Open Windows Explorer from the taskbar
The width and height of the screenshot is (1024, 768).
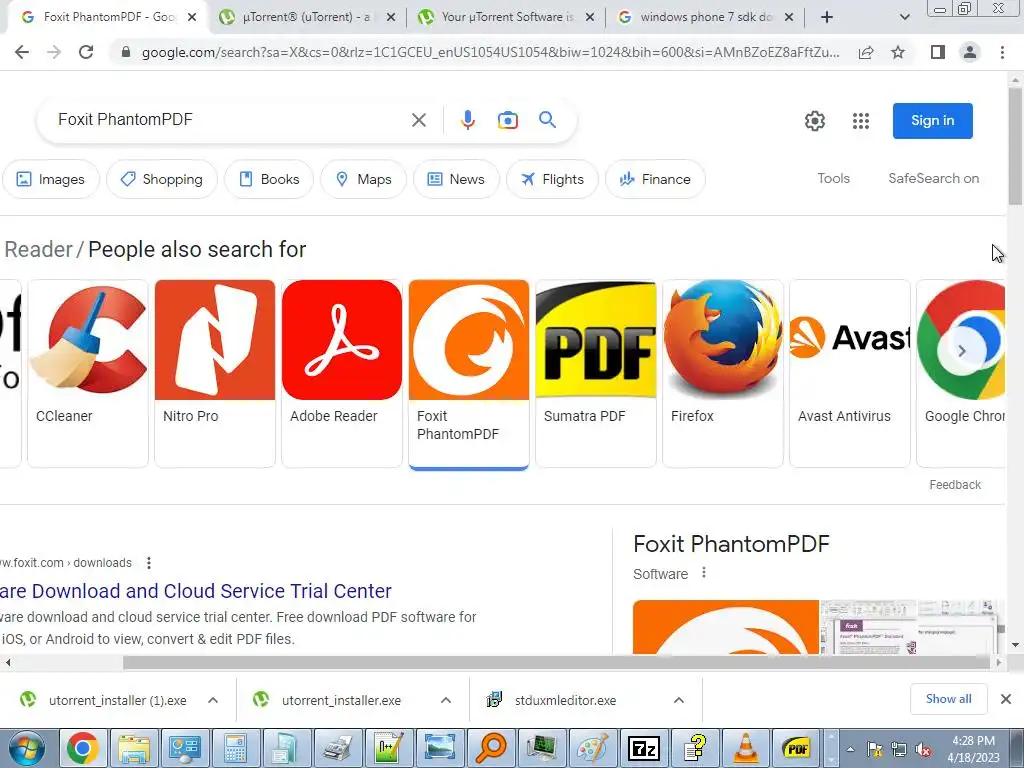[x=134, y=748]
